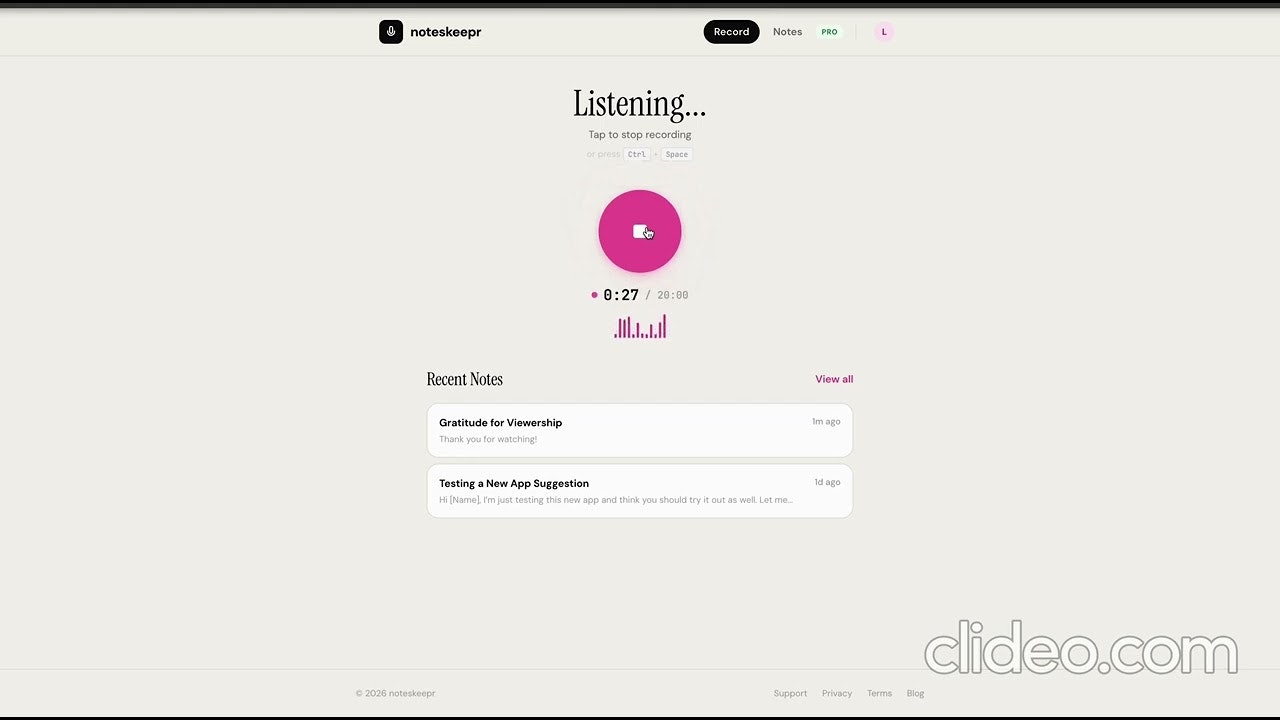This screenshot has width=1280, height=720.
Task: Click the noteskeepr wordmark in the header
Action: pyautogui.click(x=446, y=31)
